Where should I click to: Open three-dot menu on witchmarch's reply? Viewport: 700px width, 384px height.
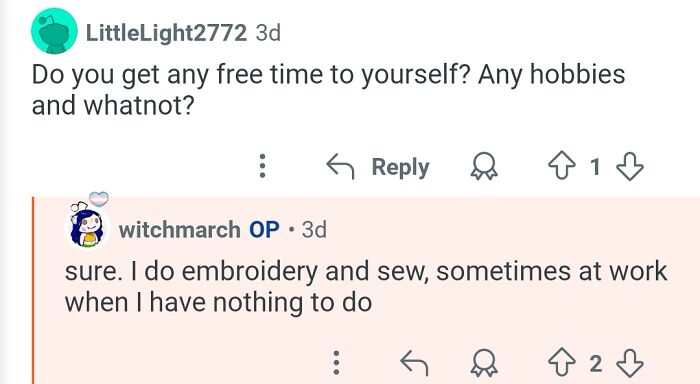click(337, 363)
